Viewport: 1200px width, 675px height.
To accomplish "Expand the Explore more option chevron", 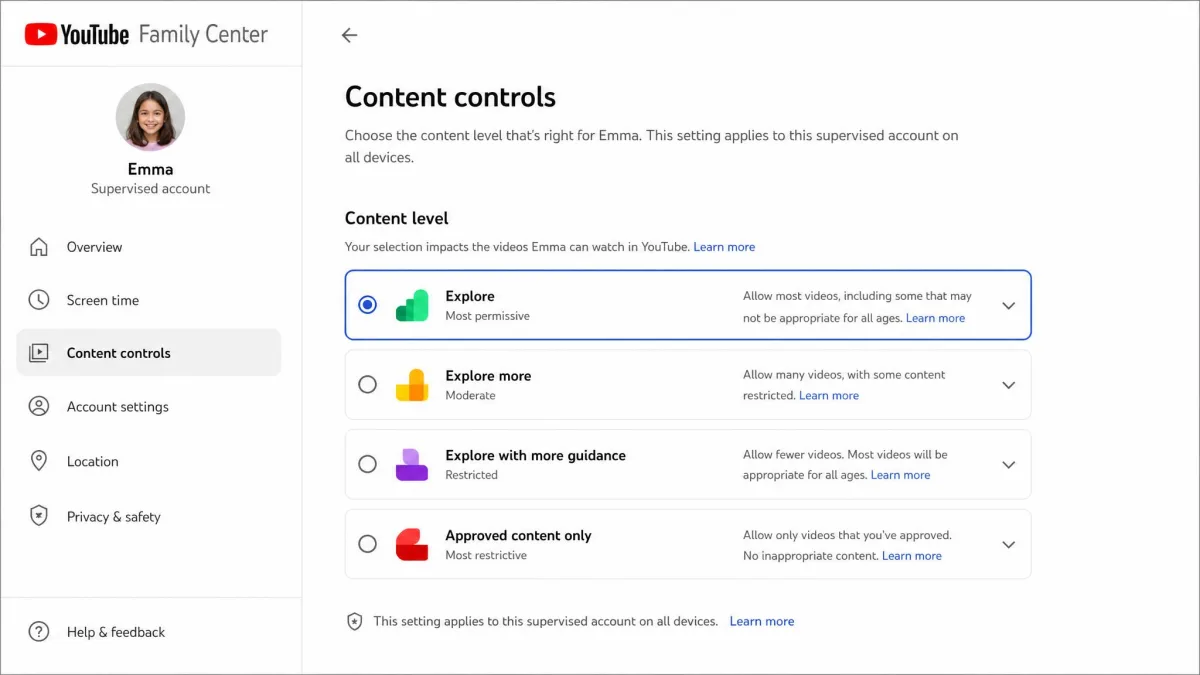I will (1008, 385).
